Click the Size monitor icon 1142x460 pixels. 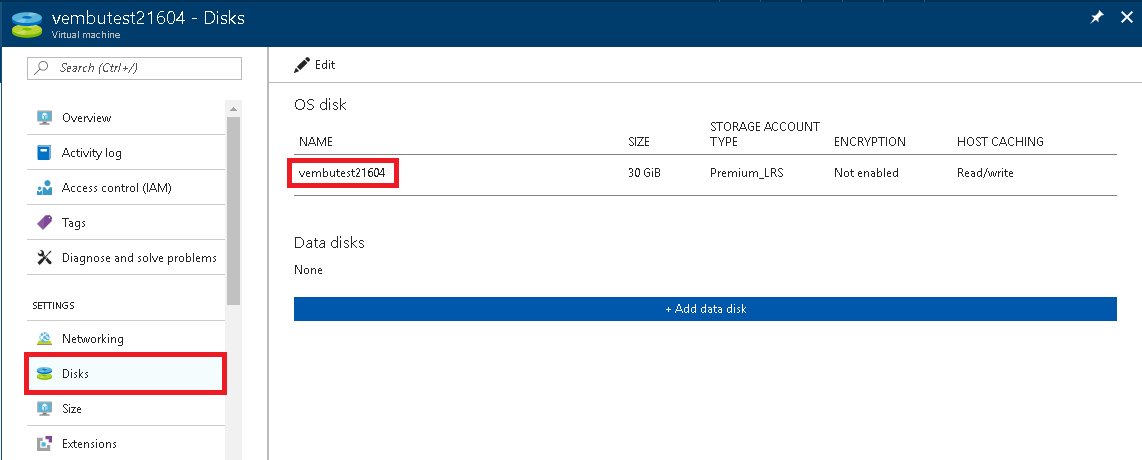(x=44, y=408)
